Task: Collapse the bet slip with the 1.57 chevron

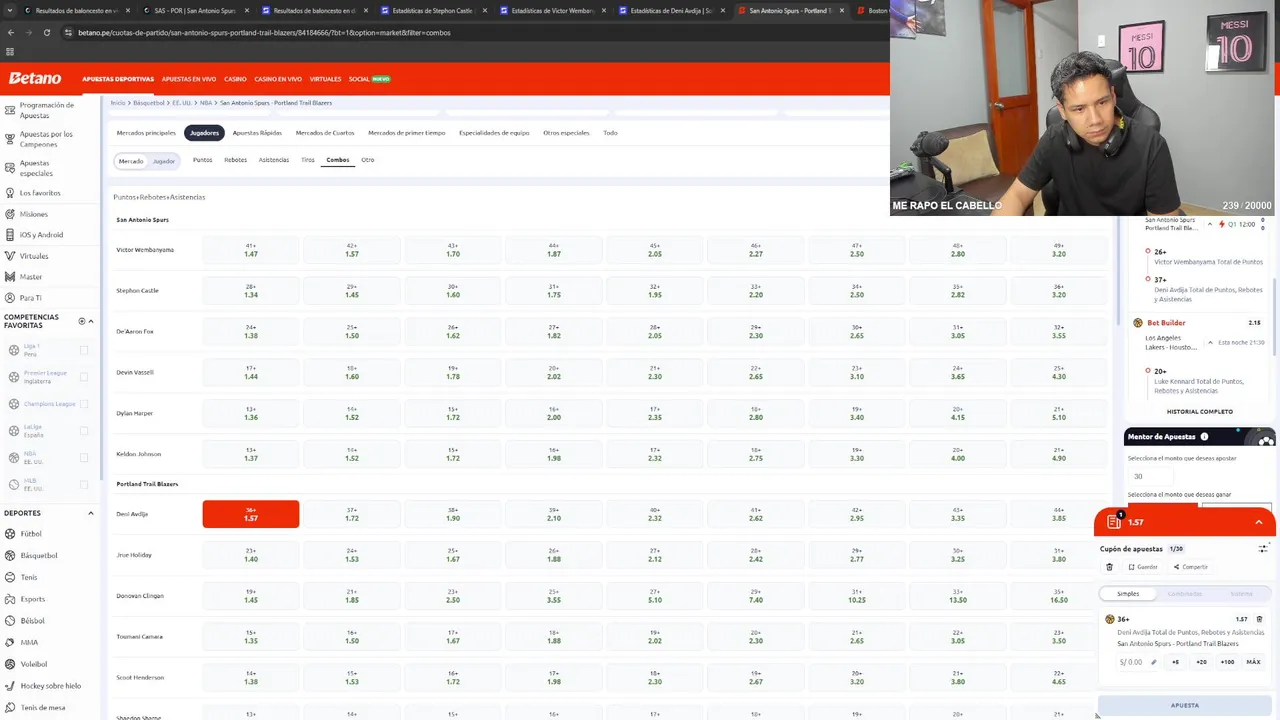Action: pyautogui.click(x=1259, y=522)
